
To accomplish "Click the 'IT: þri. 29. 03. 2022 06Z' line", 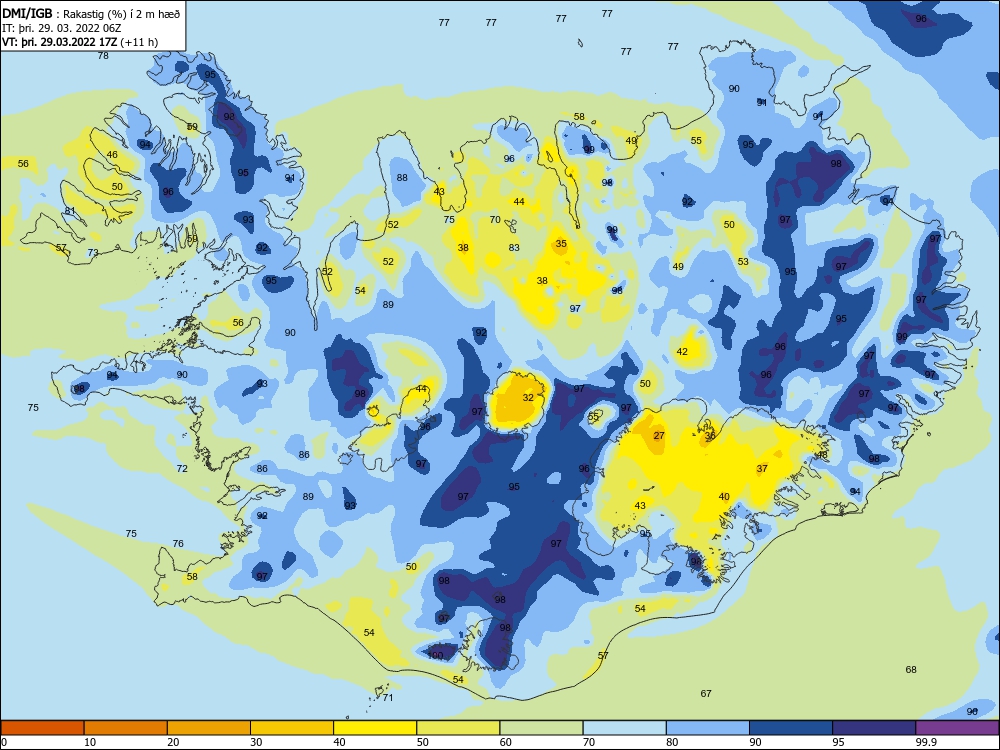I will coord(62,28).
